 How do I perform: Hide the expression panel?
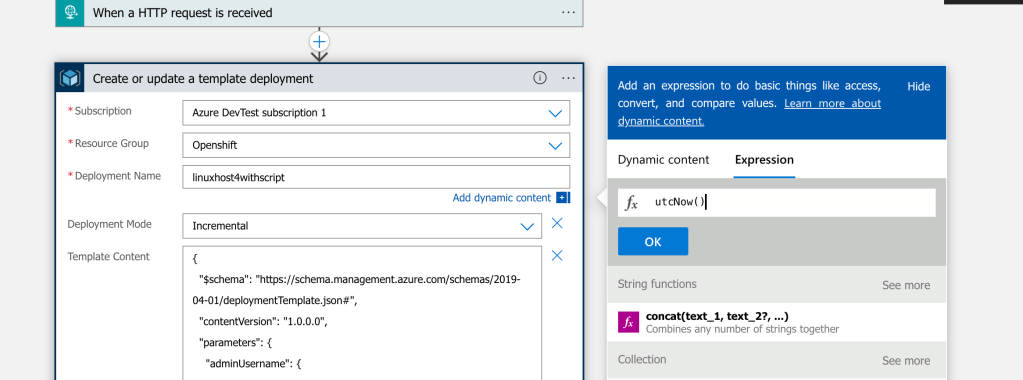coord(919,87)
